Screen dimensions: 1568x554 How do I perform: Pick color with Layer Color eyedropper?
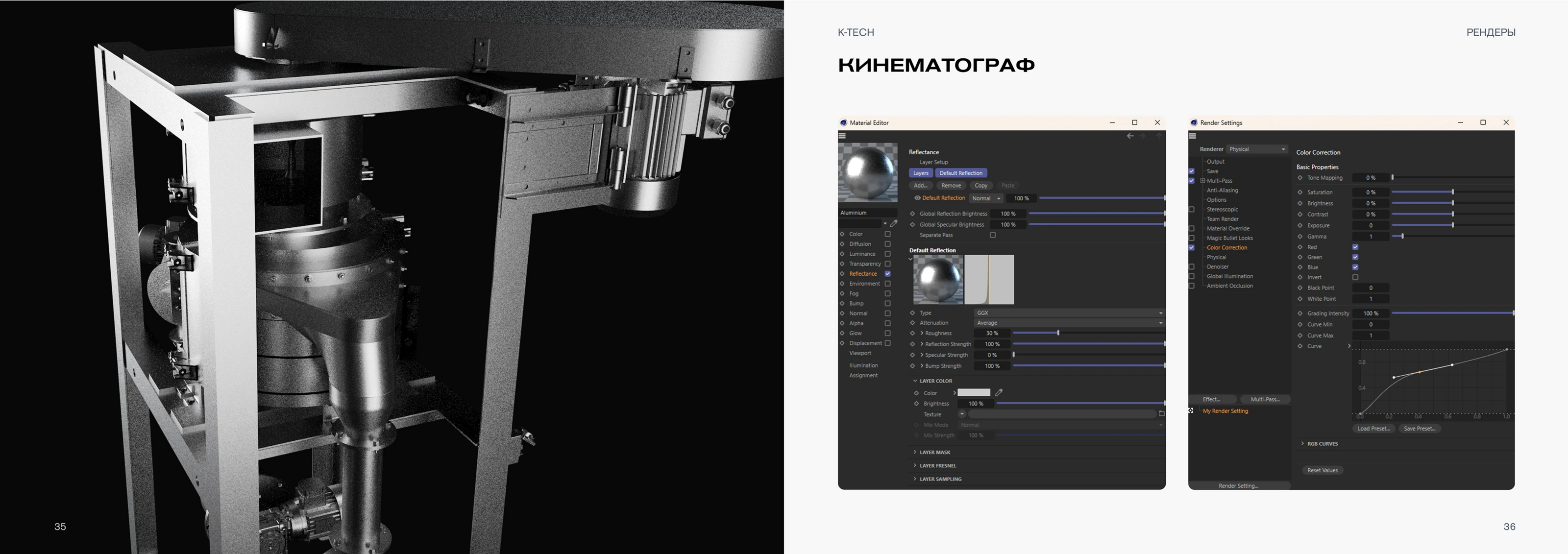(x=999, y=393)
